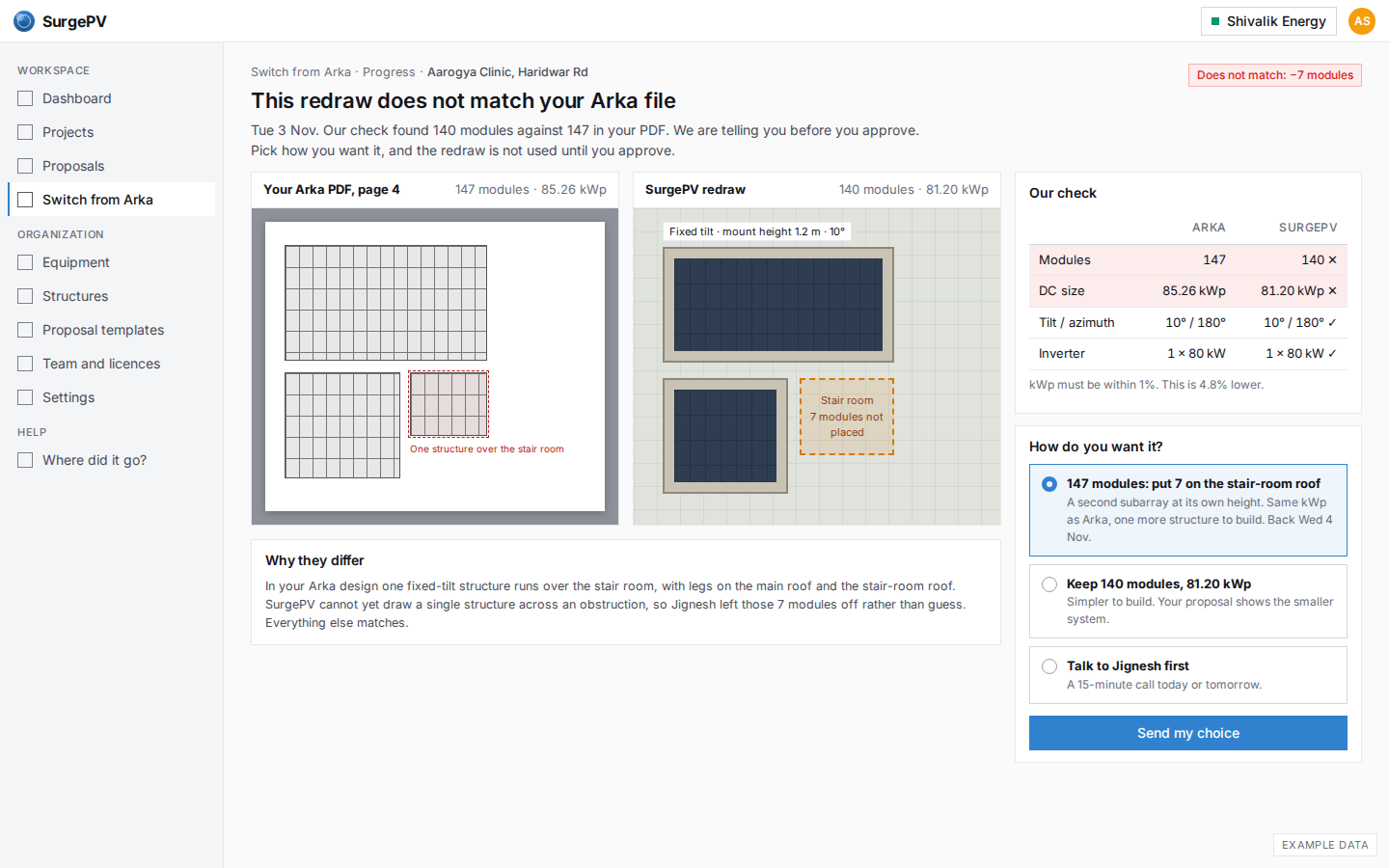Click the SurgePV logo icon
This screenshot has width=1389, height=868.
[x=24, y=21]
